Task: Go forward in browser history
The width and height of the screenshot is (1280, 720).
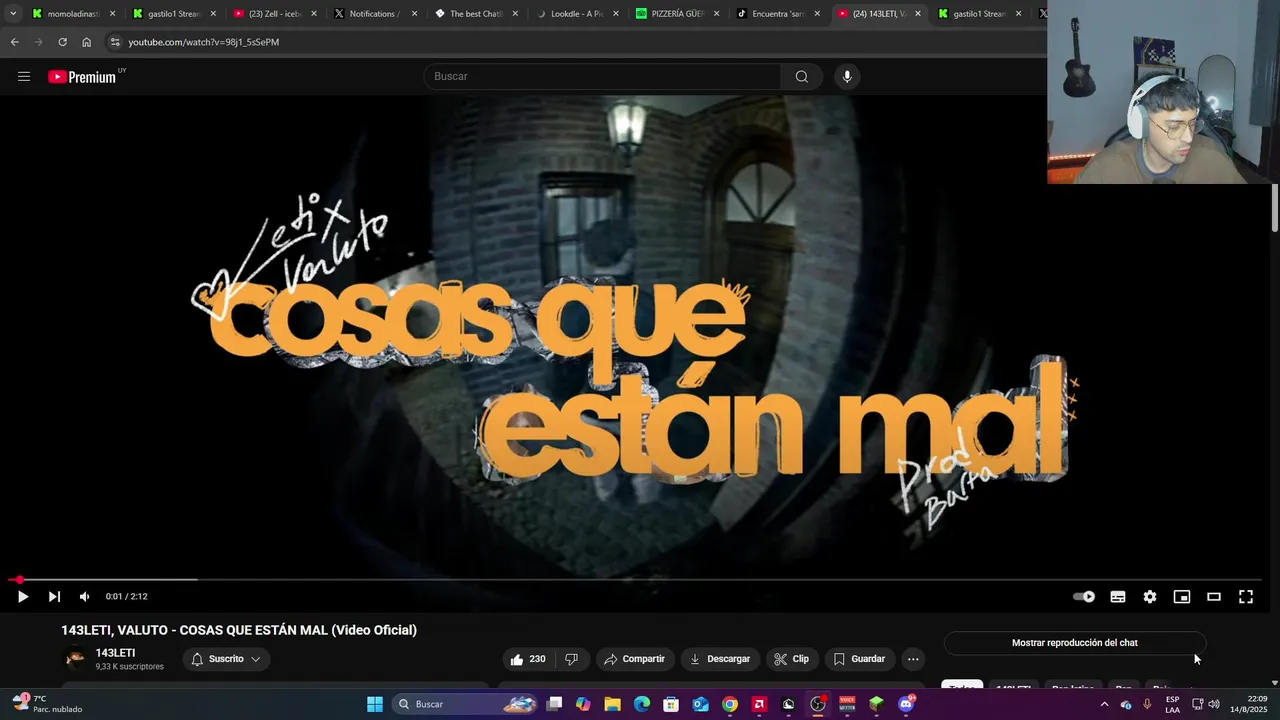Action: 38,42
